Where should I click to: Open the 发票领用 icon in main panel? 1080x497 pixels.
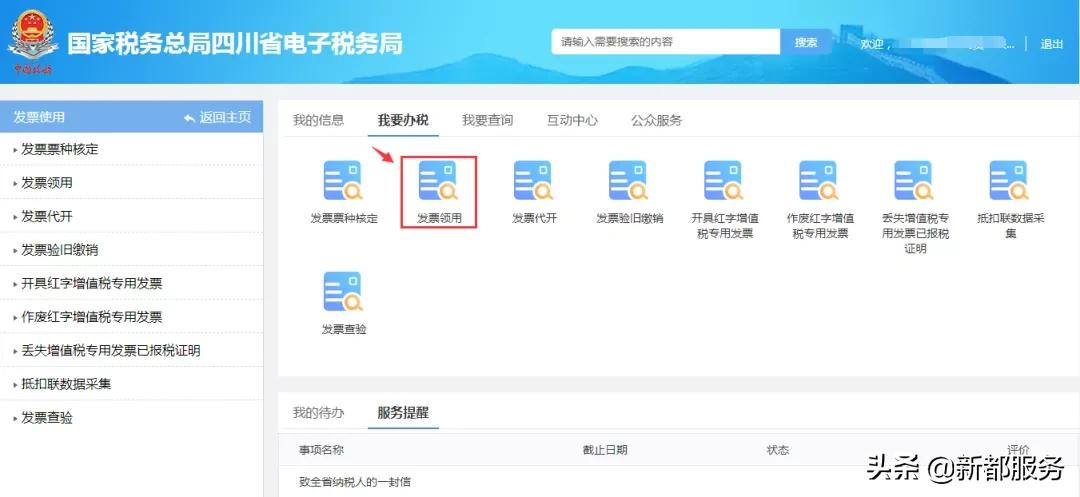(x=438, y=181)
